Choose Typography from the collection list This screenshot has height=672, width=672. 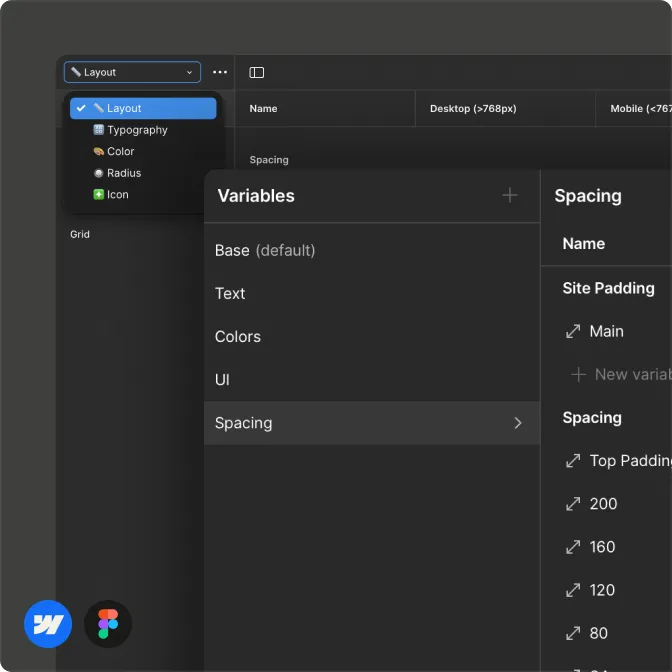[x=137, y=130]
